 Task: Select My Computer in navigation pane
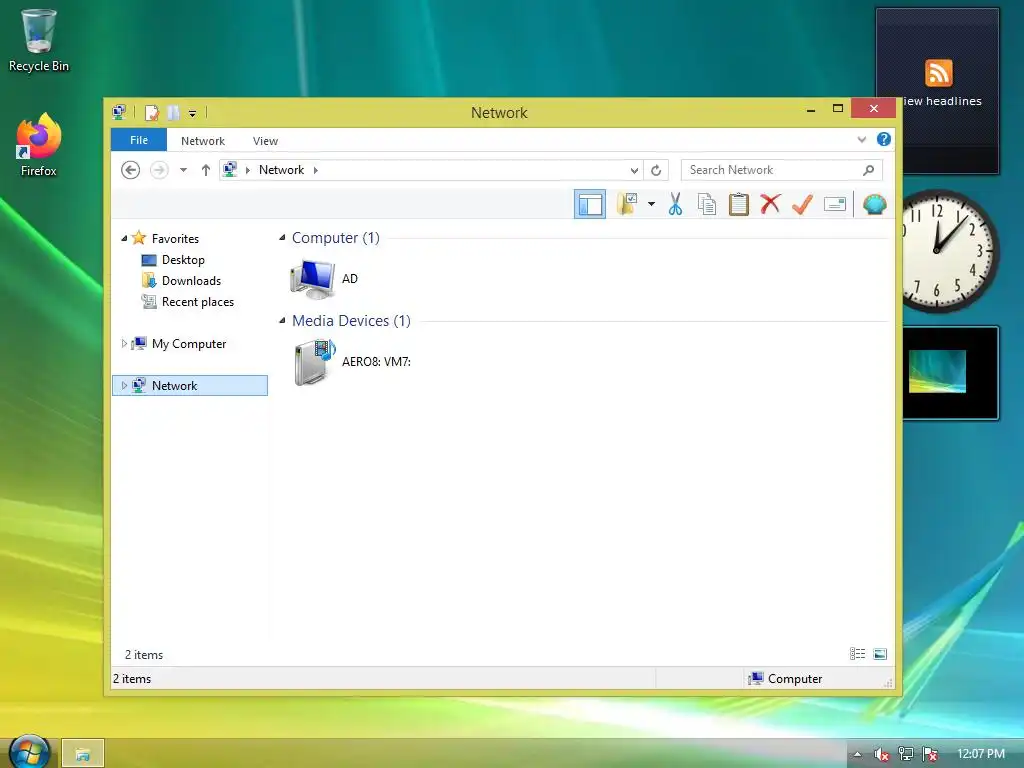click(x=189, y=344)
